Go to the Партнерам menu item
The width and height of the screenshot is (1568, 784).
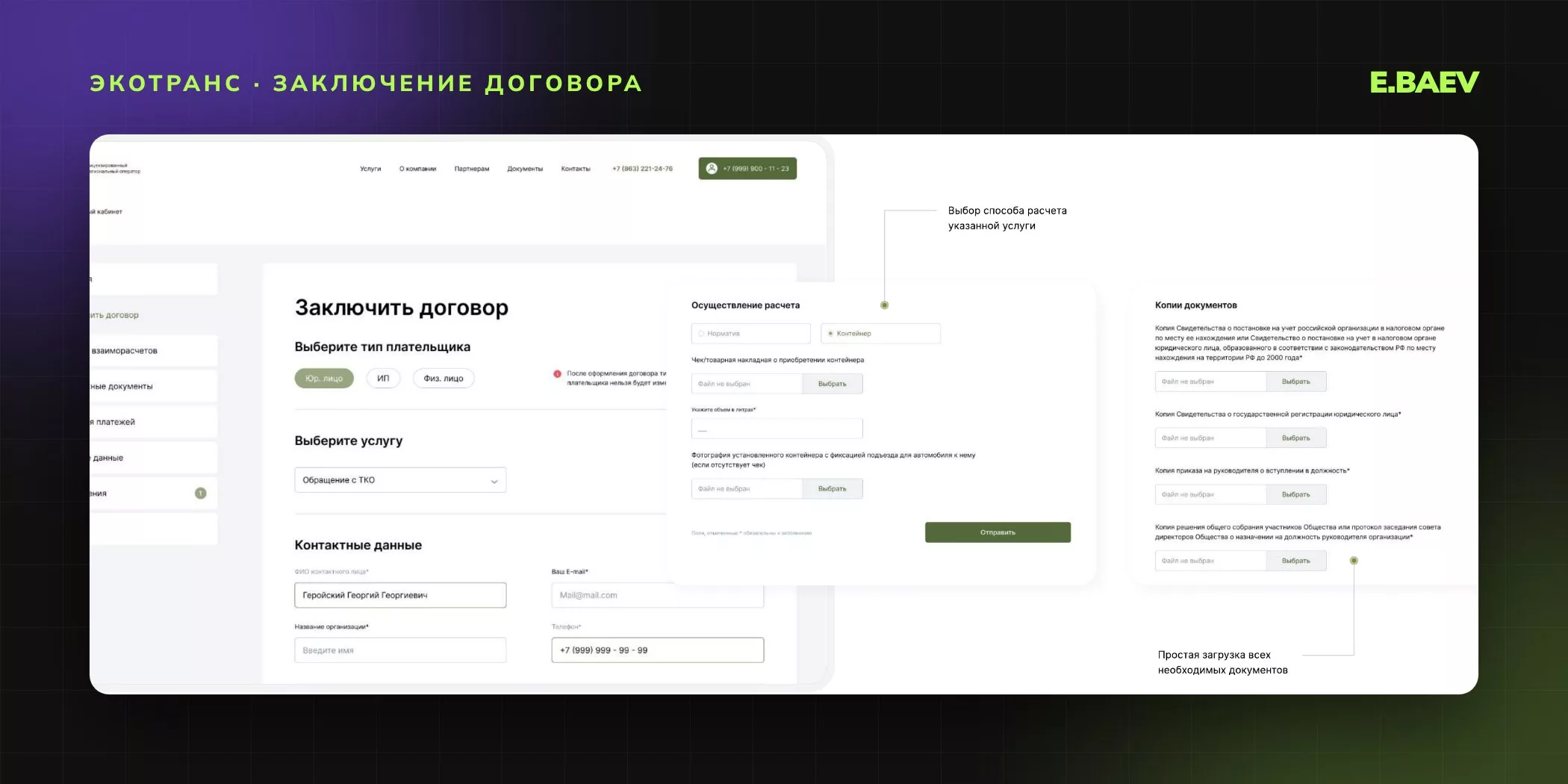point(472,169)
